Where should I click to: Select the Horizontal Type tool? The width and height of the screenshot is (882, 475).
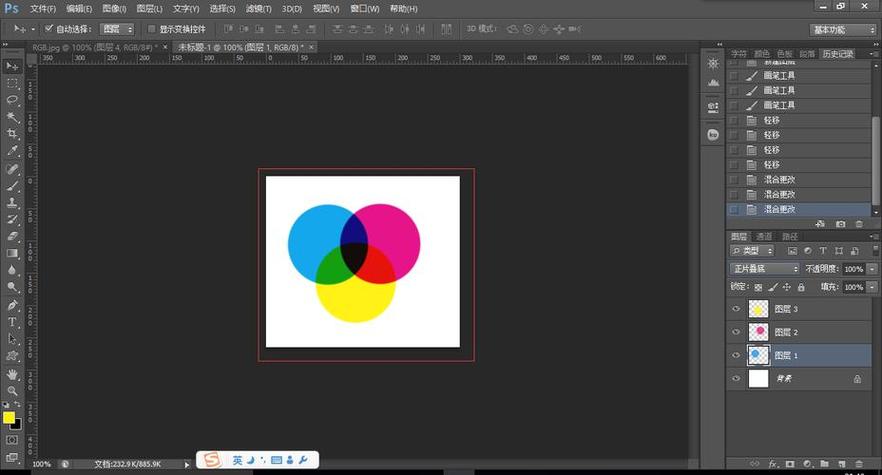click(13, 322)
